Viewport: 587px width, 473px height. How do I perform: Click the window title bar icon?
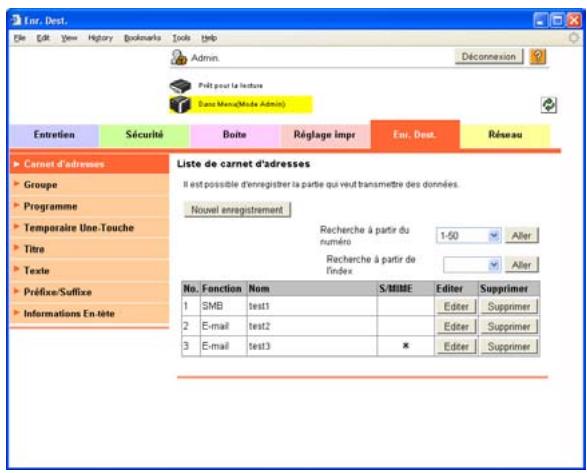coord(16,20)
